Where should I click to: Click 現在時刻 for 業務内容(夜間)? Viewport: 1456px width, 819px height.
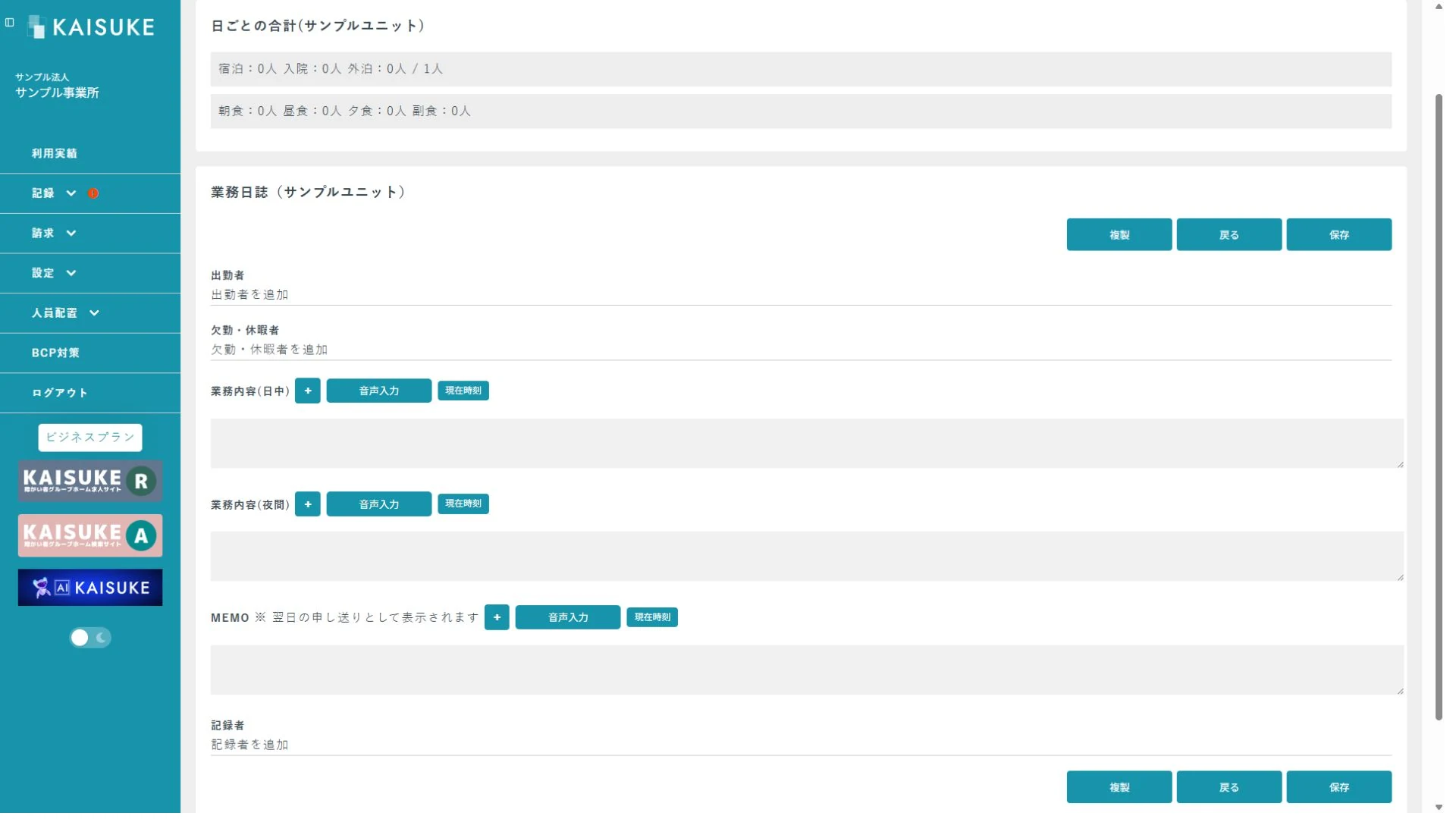tap(463, 504)
